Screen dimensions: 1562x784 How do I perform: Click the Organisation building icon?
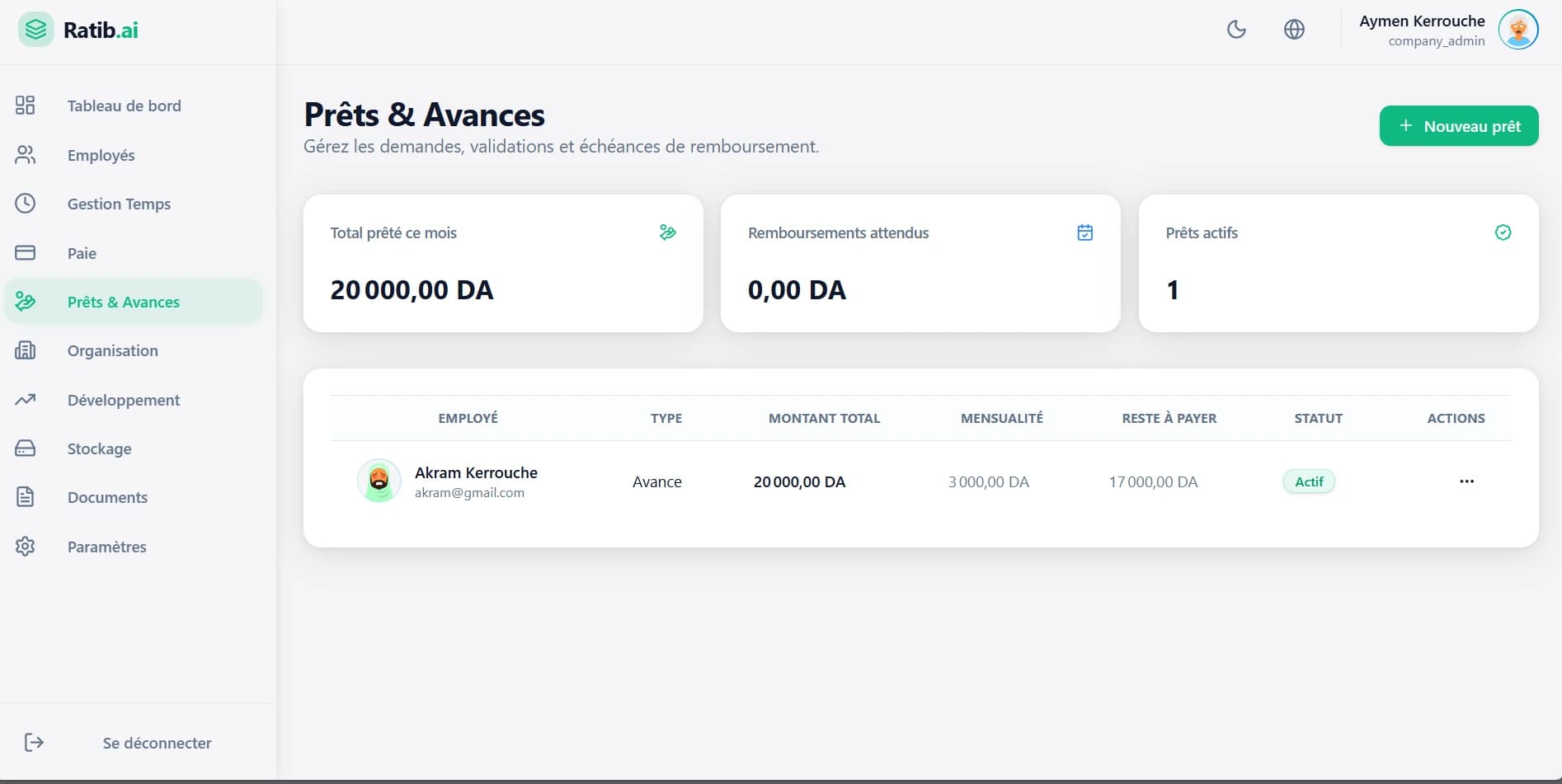click(x=26, y=350)
